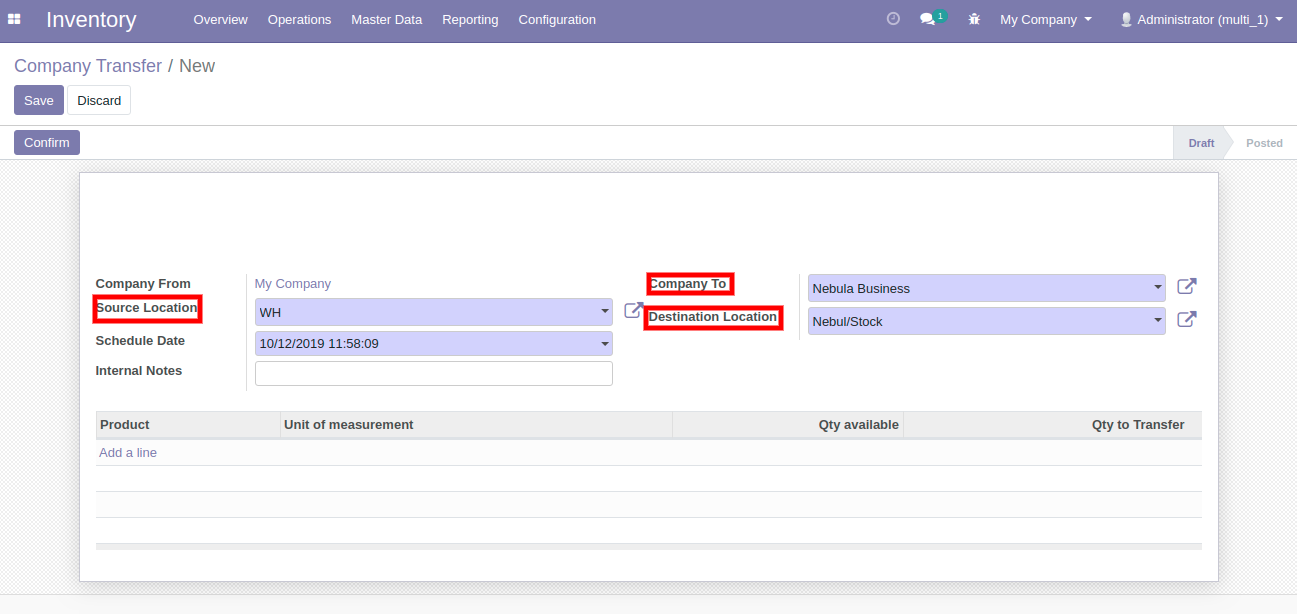The height and width of the screenshot is (614, 1297).
Task: Open external link for Company To
Action: coord(1186,287)
